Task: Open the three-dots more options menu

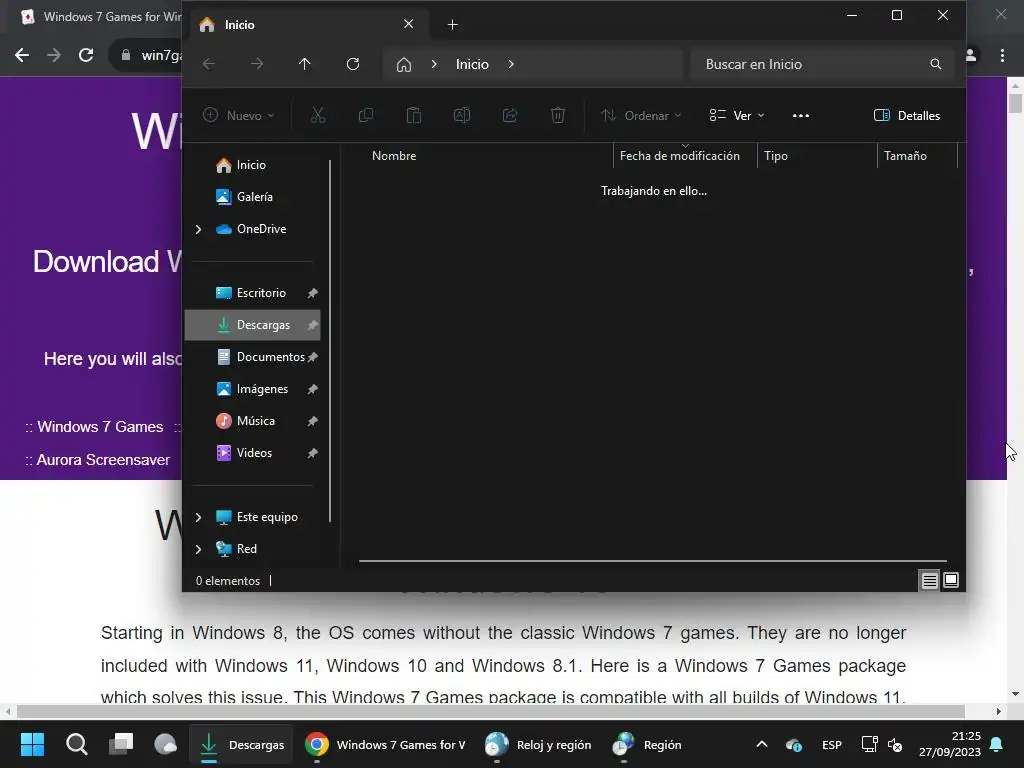Action: (801, 116)
